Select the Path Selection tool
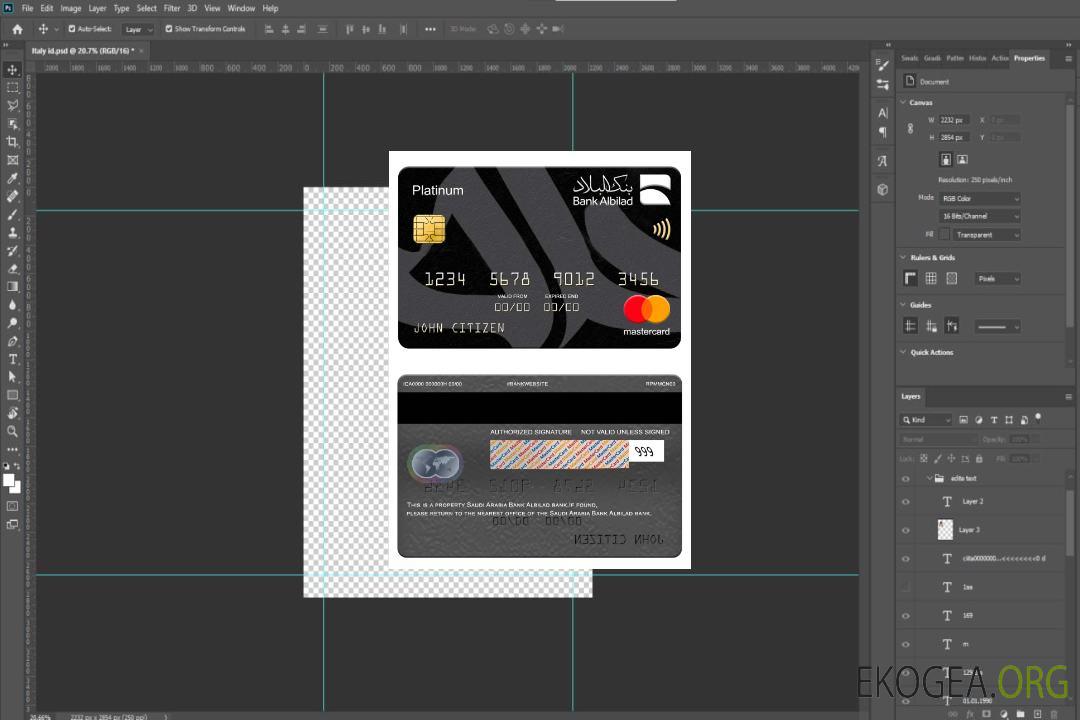 (12, 377)
